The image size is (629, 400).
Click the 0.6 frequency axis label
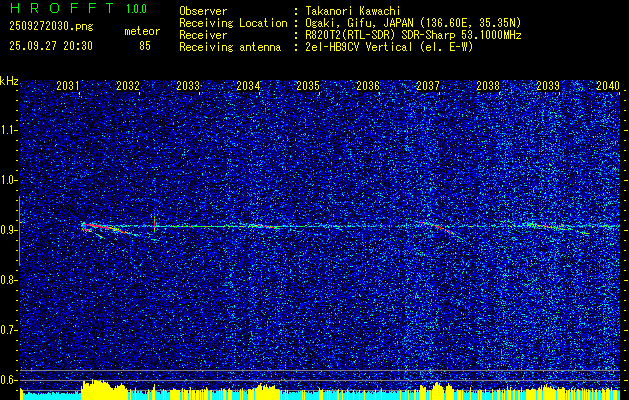coord(9,380)
